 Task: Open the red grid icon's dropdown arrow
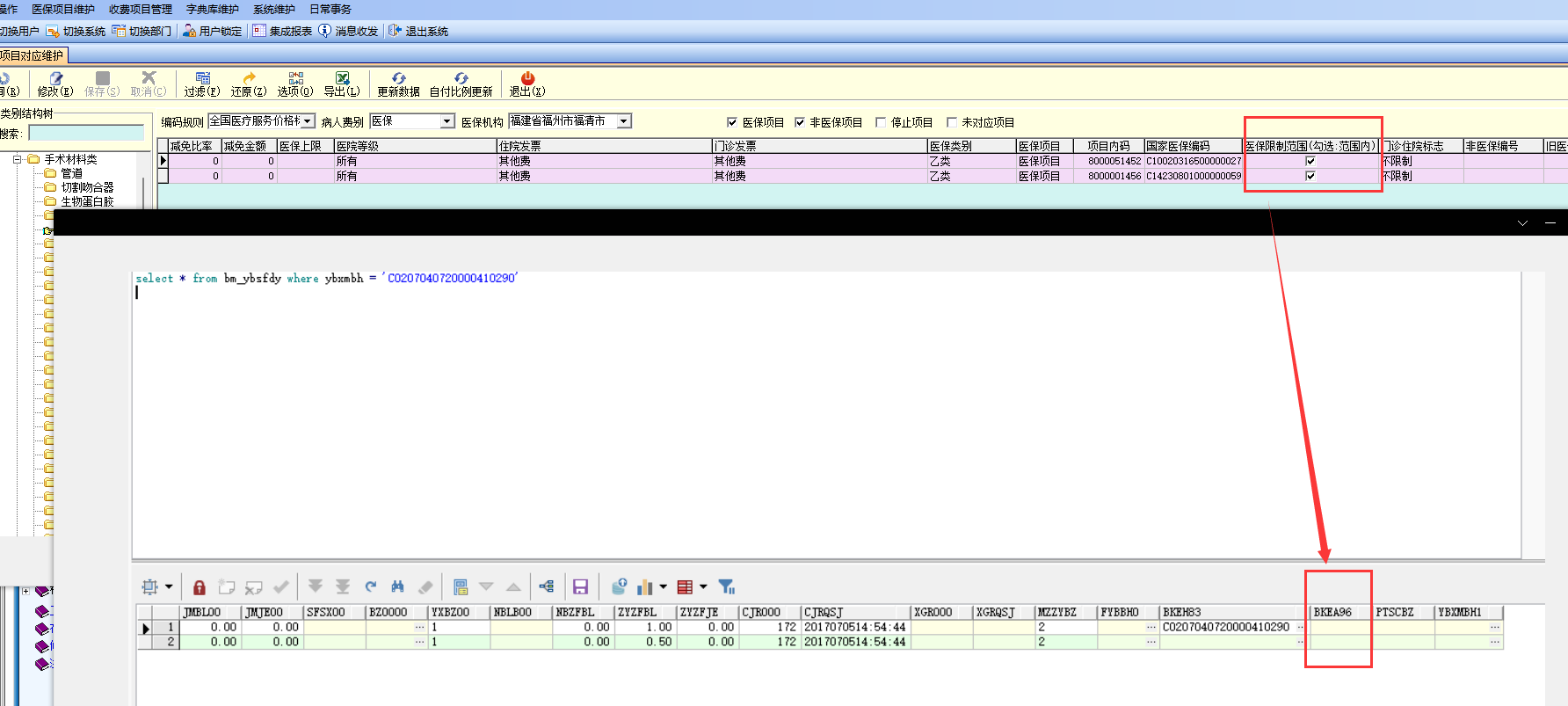tap(703, 586)
